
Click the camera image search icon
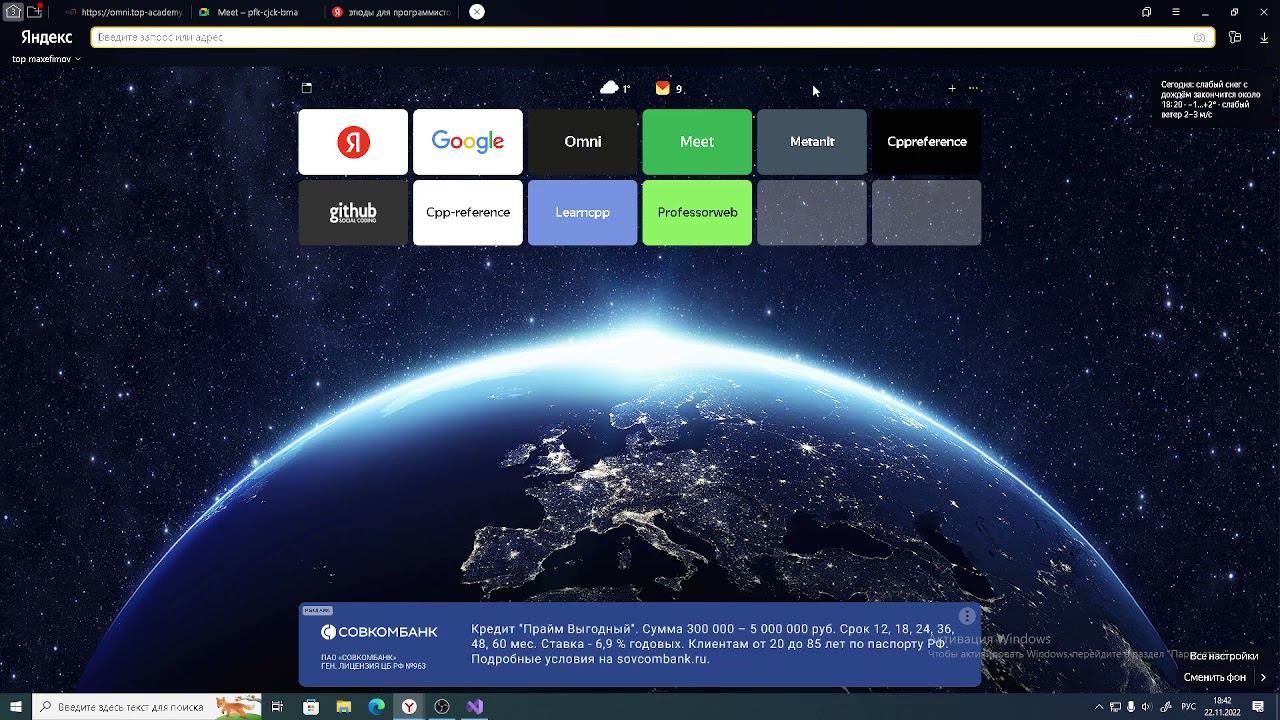click(x=1199, y=37)
